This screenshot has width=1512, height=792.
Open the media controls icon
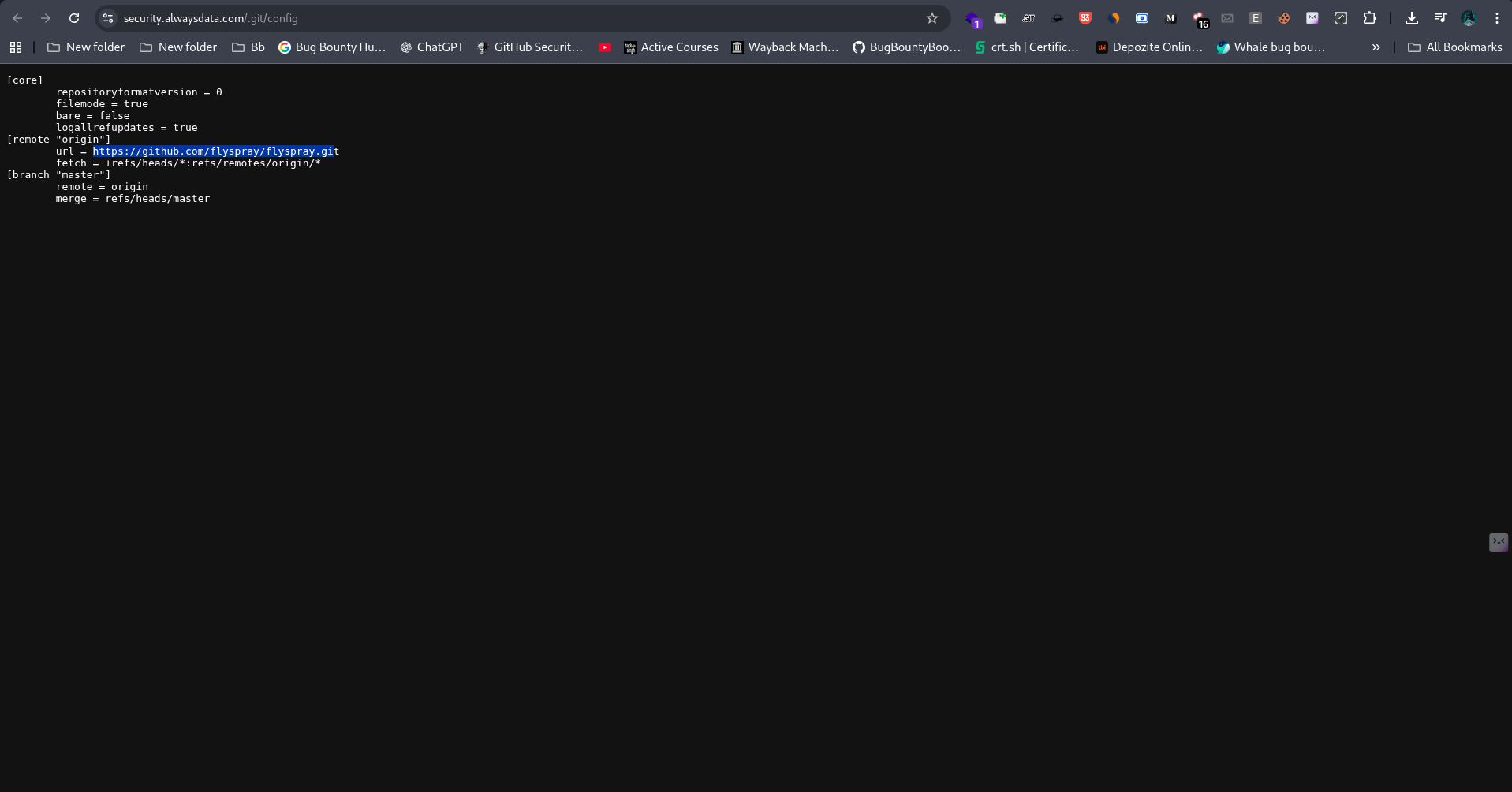tap(1440, 18)
